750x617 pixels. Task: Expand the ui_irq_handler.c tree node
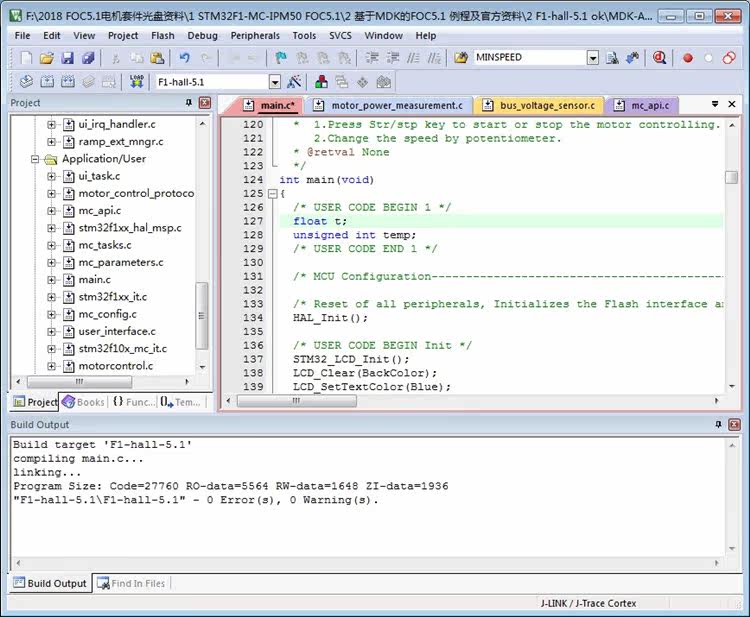coord(51,125)
